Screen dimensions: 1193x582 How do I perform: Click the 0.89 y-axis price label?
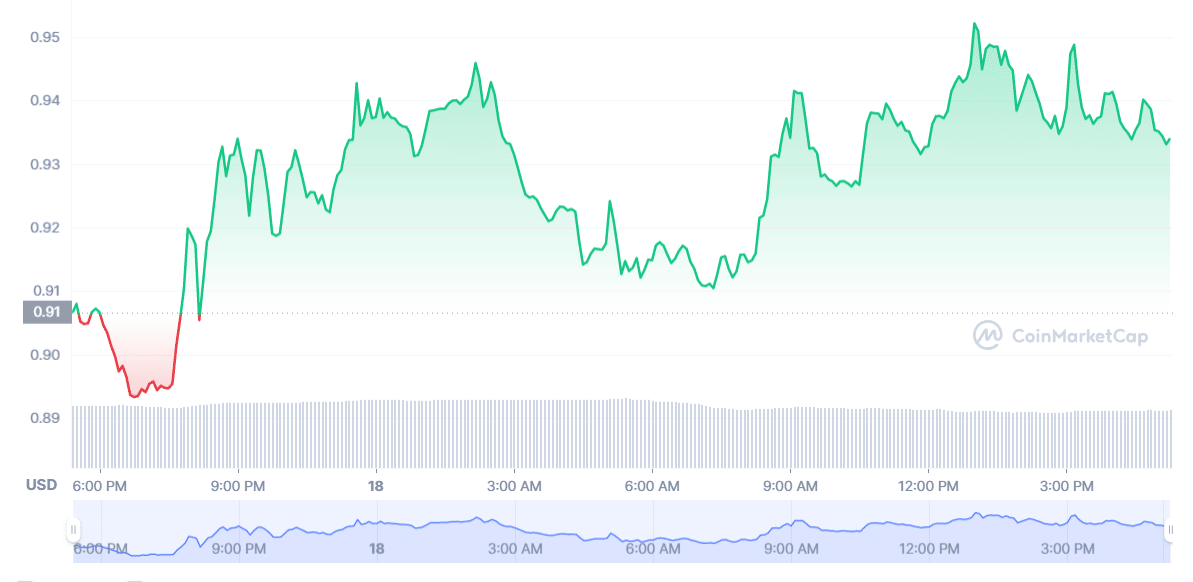[x=45, y=418]
